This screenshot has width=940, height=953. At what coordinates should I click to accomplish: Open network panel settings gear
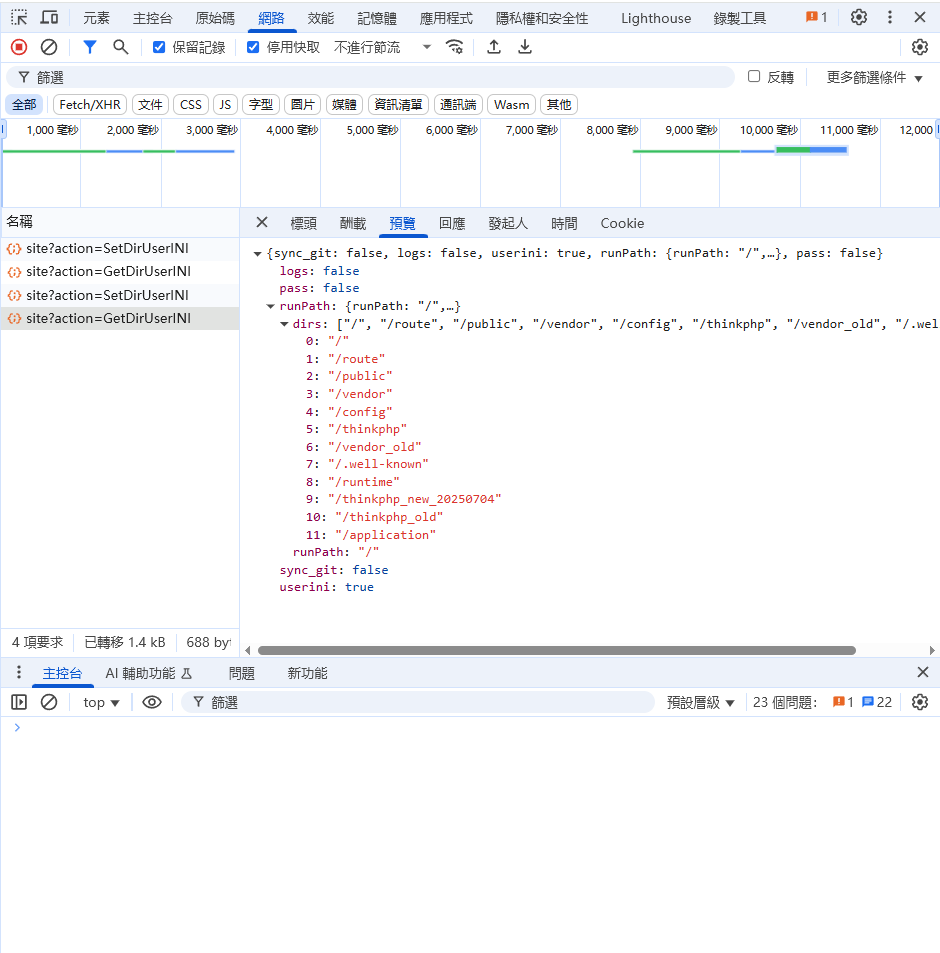[920, 47]
